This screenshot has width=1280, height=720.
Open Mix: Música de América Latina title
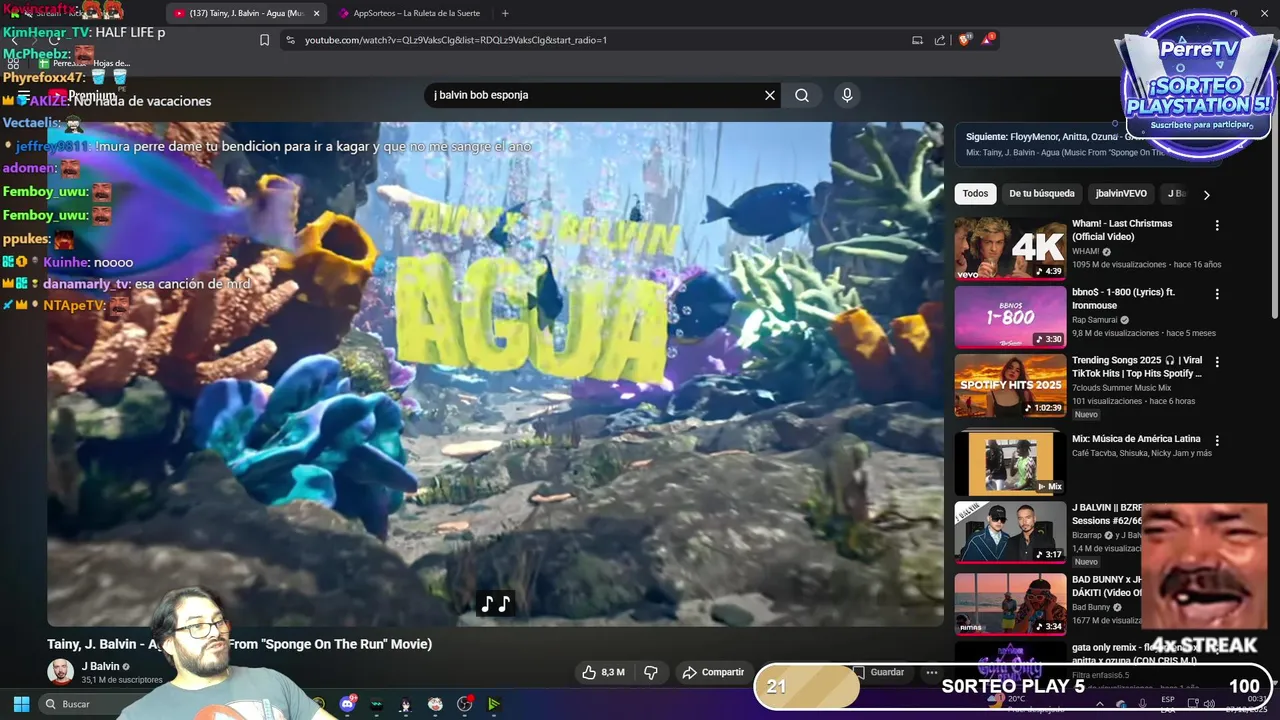(1136, 439)
